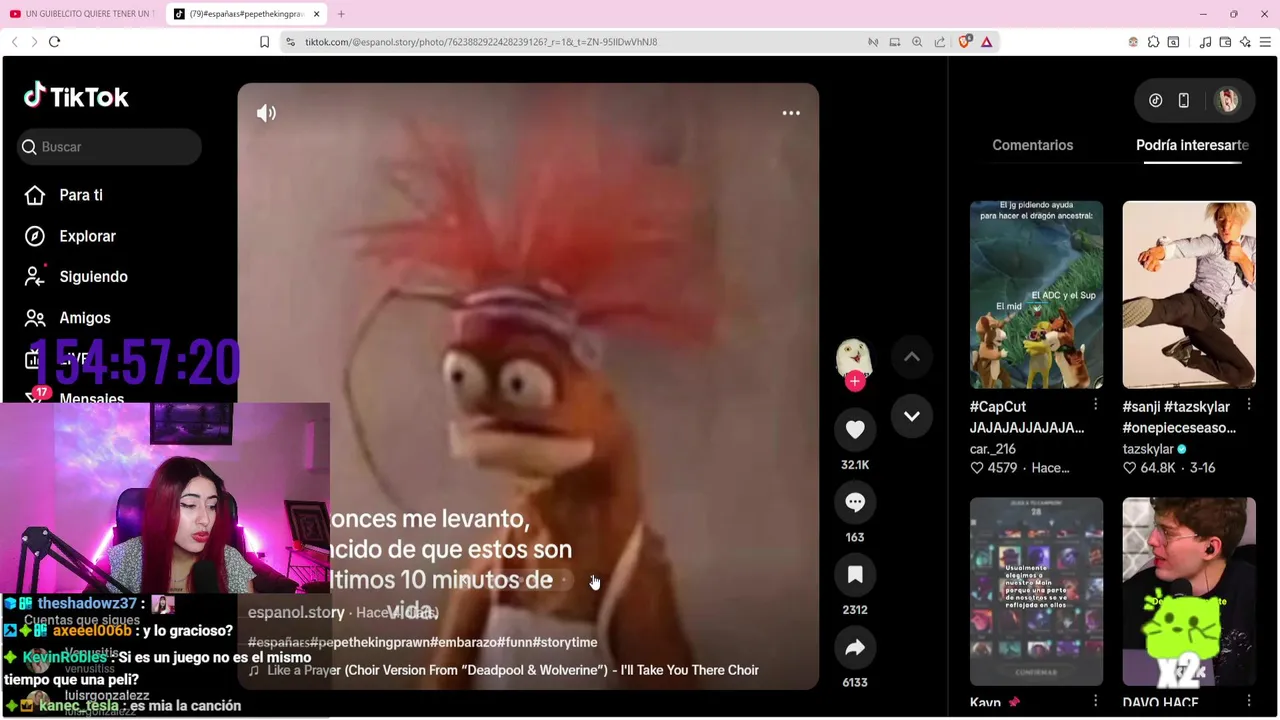The image size is (1280, 720).
Task: Open the Leo AI sparkle icon
Action: click(1245, 42)
